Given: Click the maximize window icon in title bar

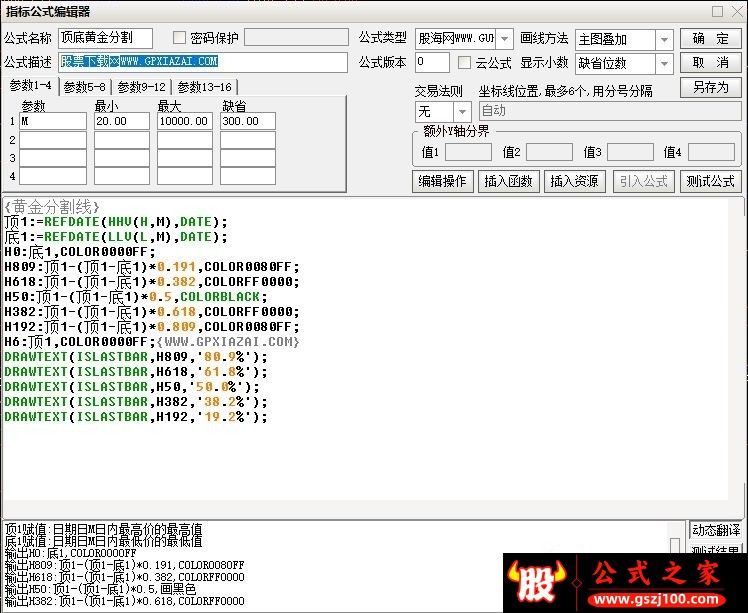Looking at the screenshot, I should (717, 11).
